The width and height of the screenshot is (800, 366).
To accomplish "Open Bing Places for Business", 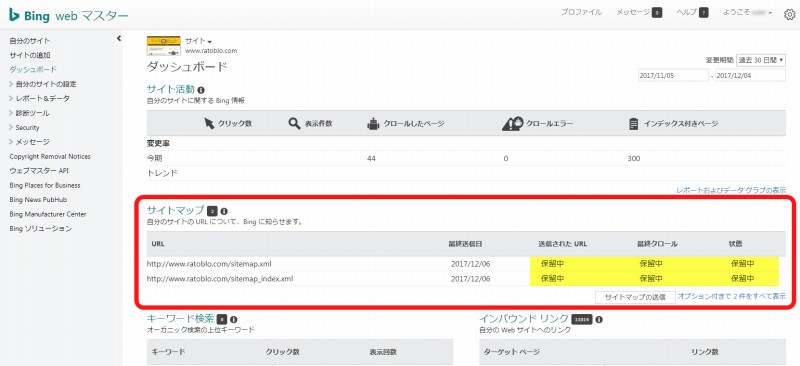I will point(45,185).
